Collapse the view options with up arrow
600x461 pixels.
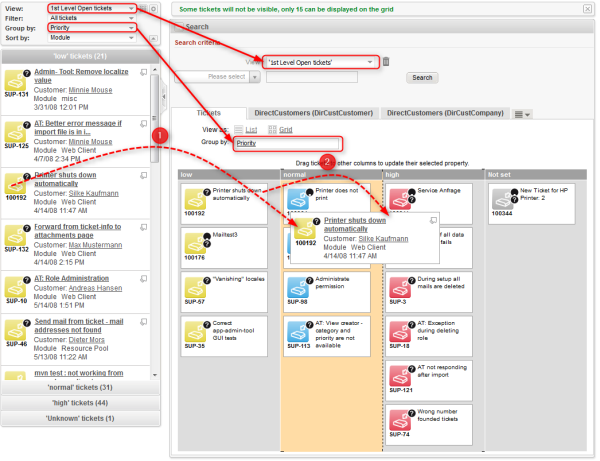[153, 38]
